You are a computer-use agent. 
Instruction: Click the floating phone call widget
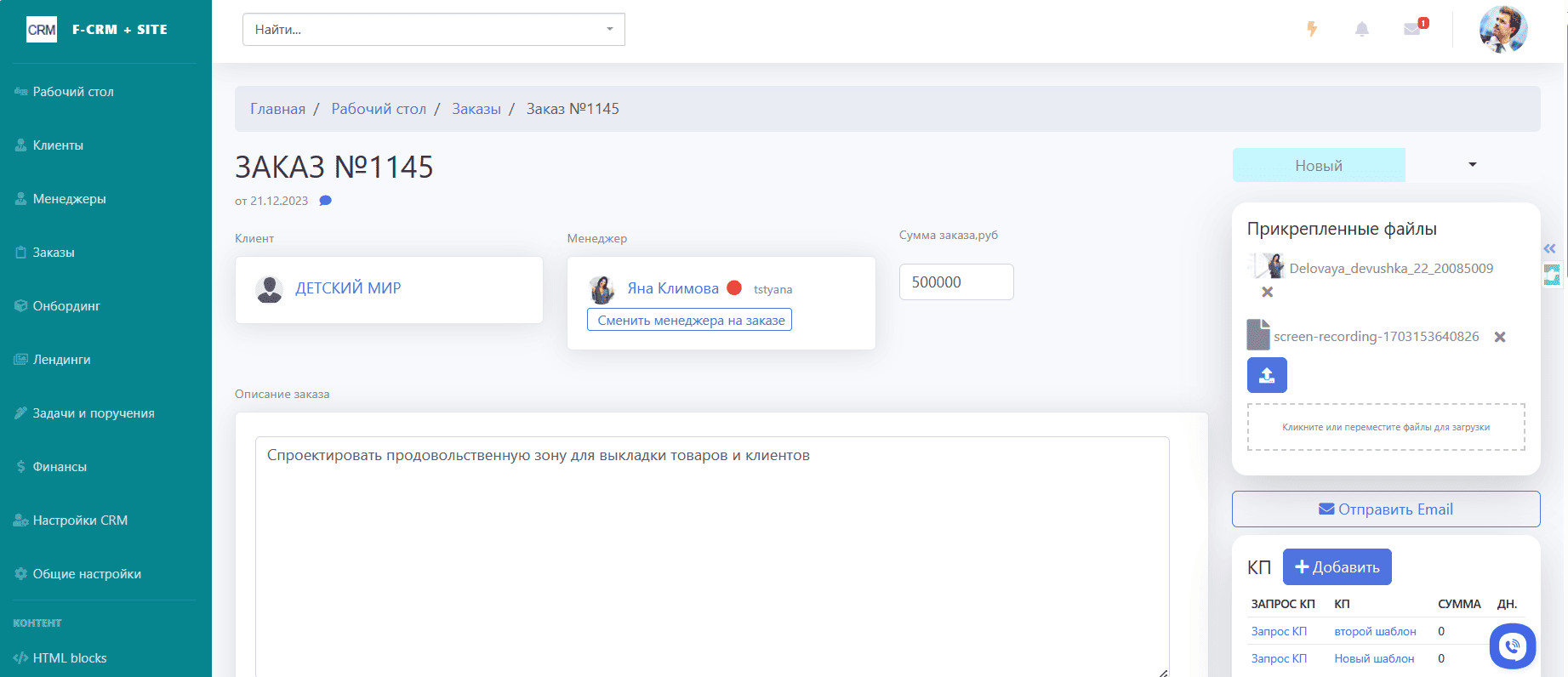tap(1513, 646)
